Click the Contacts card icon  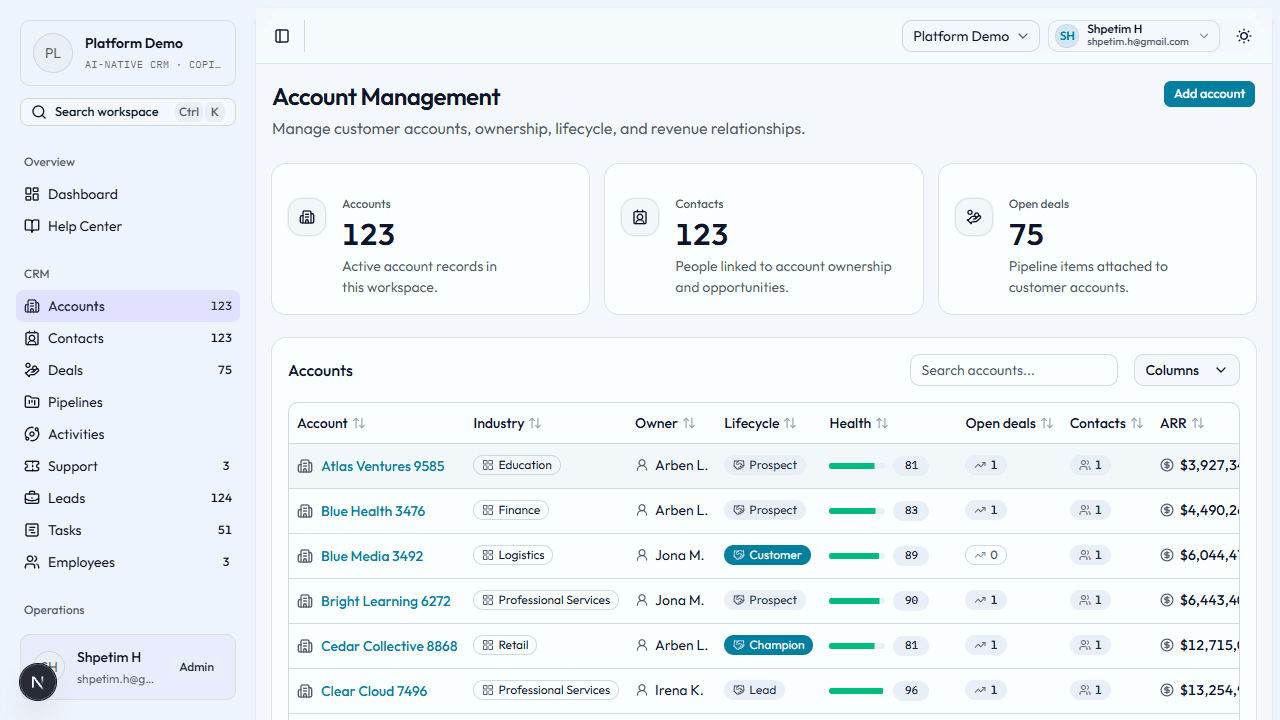pyautogui.click(x=640, y=216)
